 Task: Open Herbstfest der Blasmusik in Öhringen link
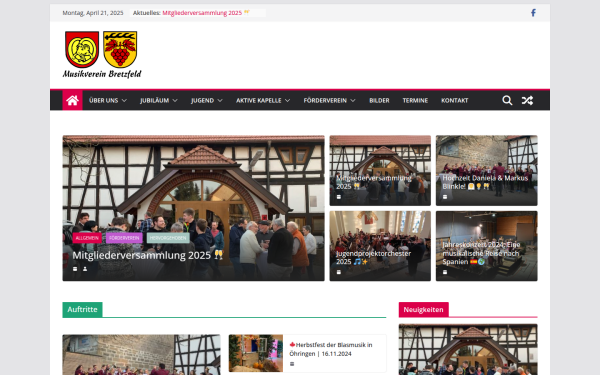point(331,349)
